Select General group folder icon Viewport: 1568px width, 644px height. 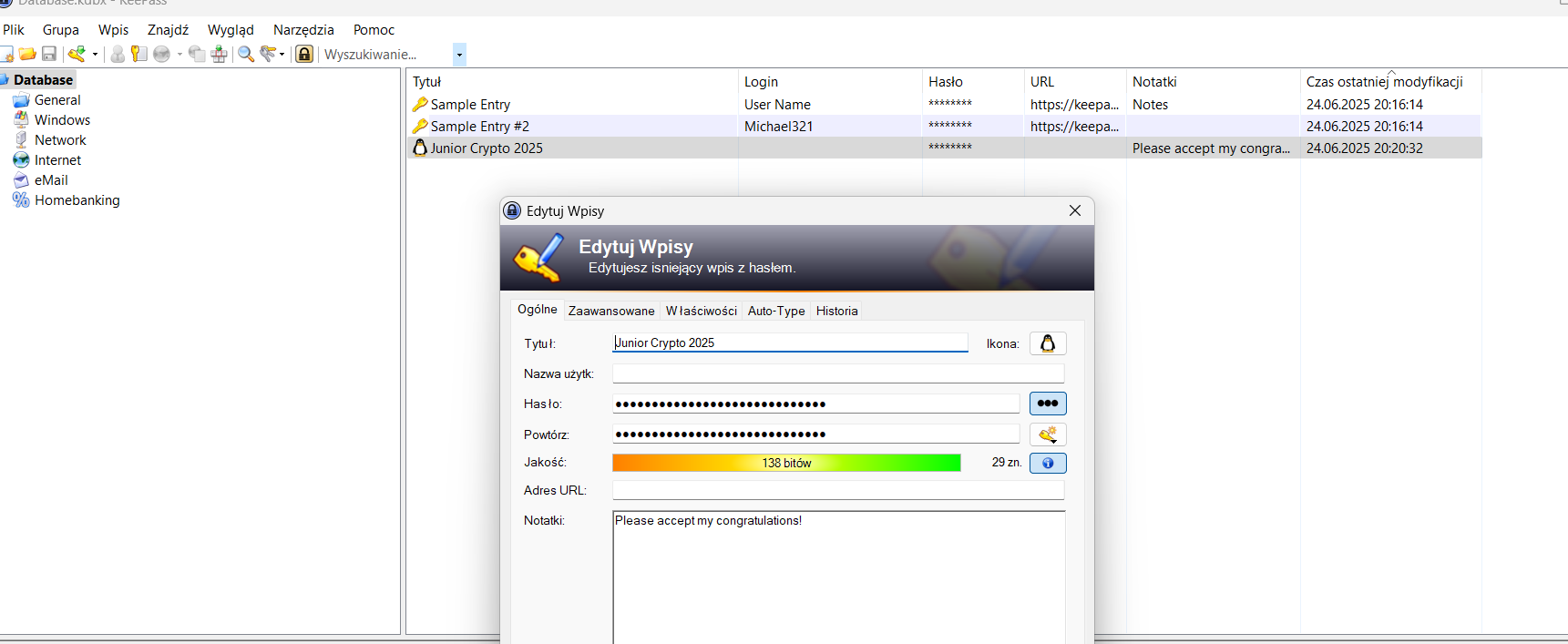(21, 100)
